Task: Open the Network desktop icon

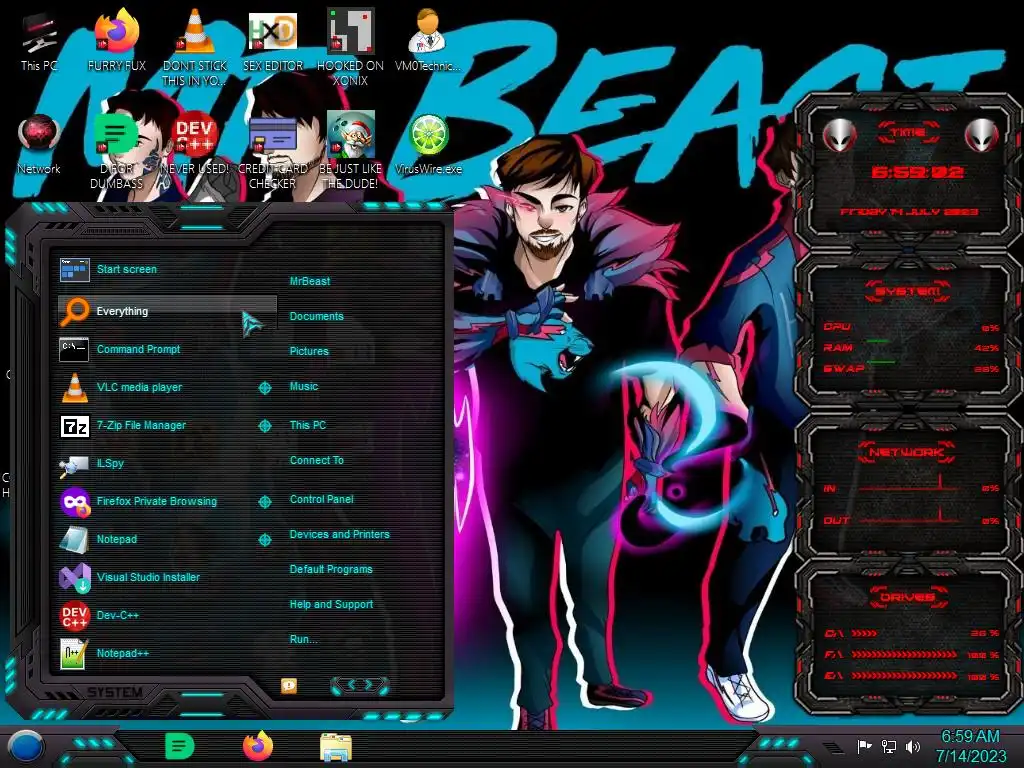Action: 39,145
